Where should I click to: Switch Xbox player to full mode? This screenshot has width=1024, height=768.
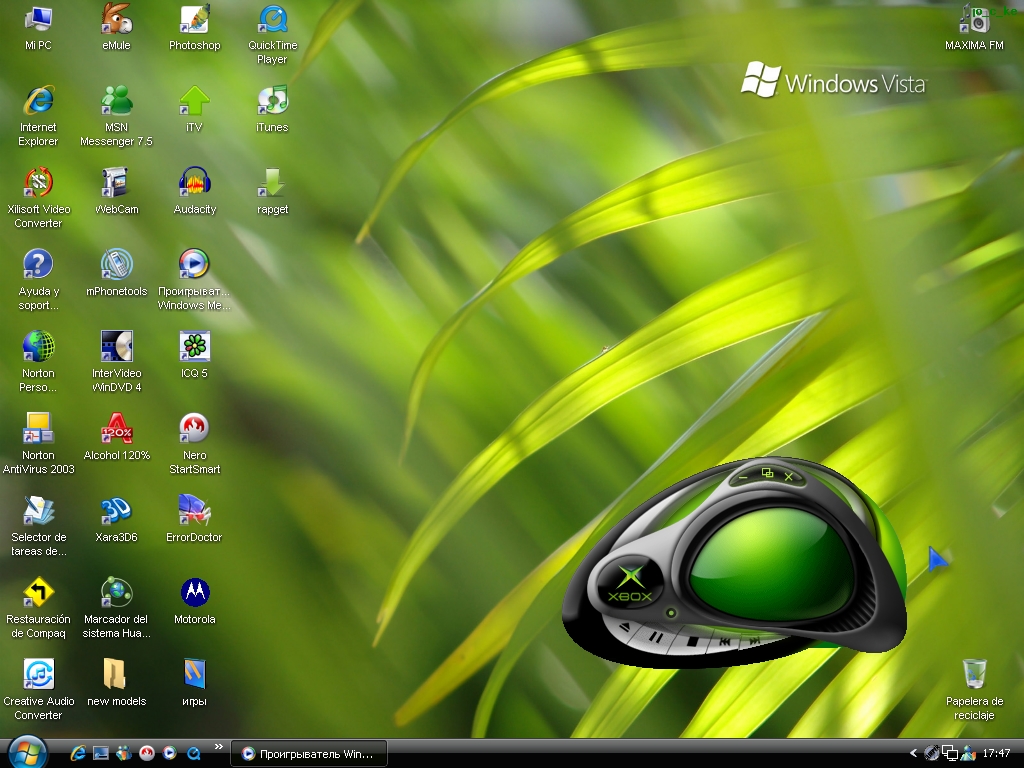767,473
